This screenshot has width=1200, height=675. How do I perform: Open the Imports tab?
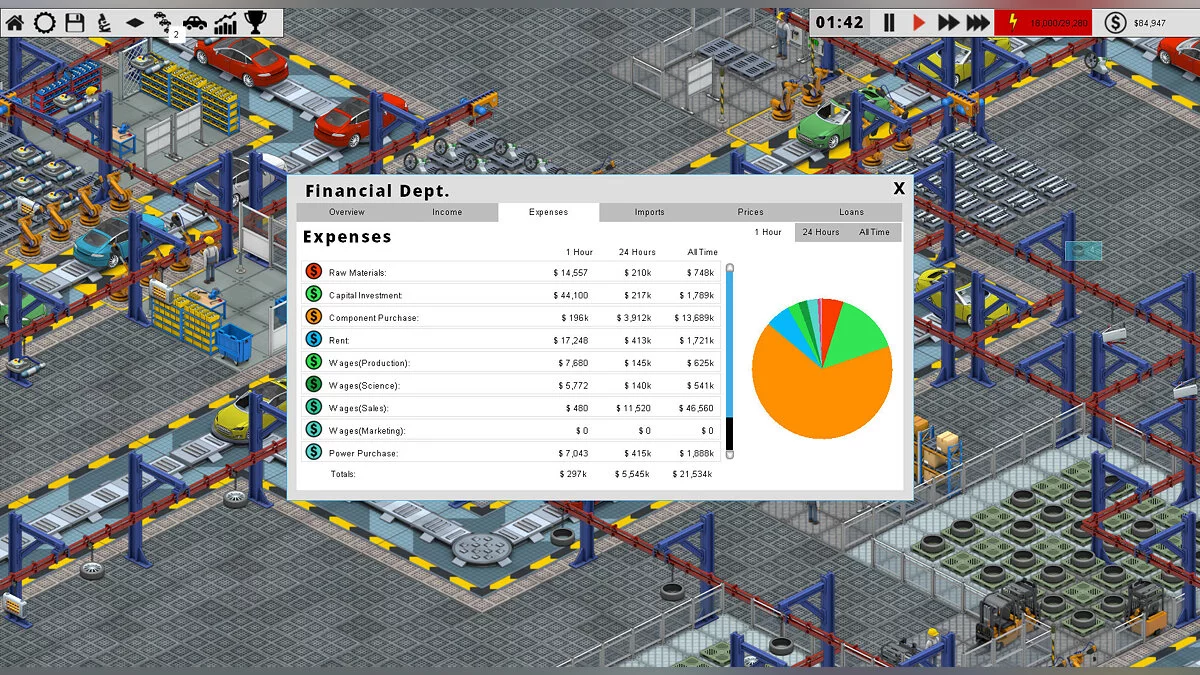coord(649,212)
